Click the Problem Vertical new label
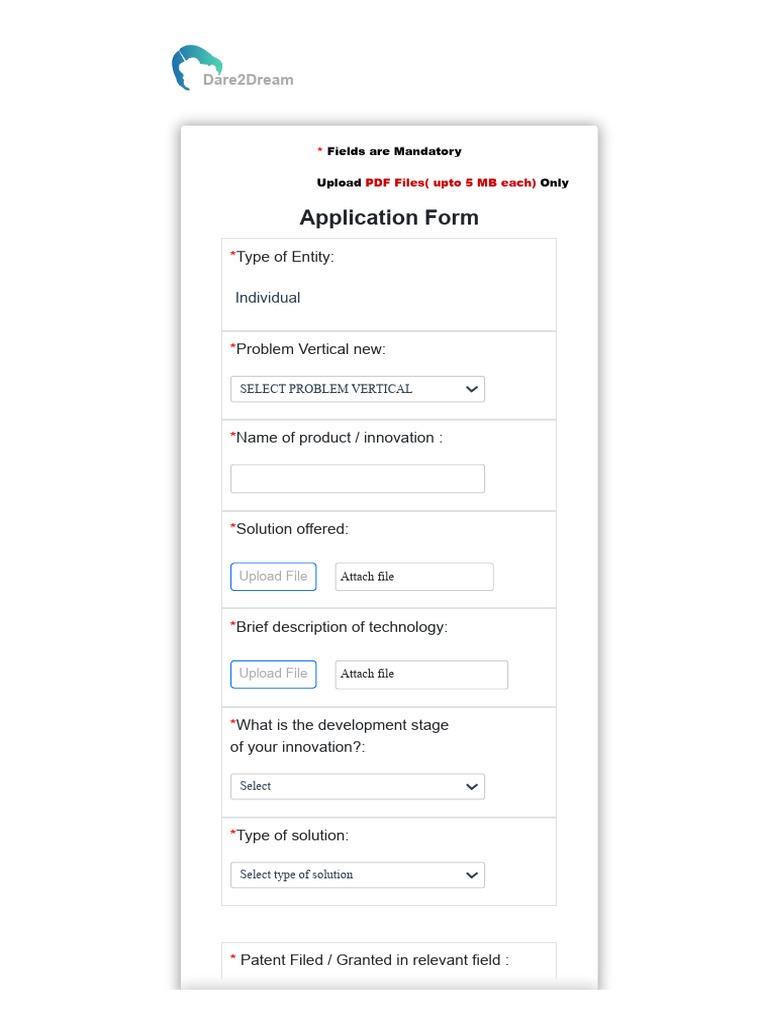 310,349
